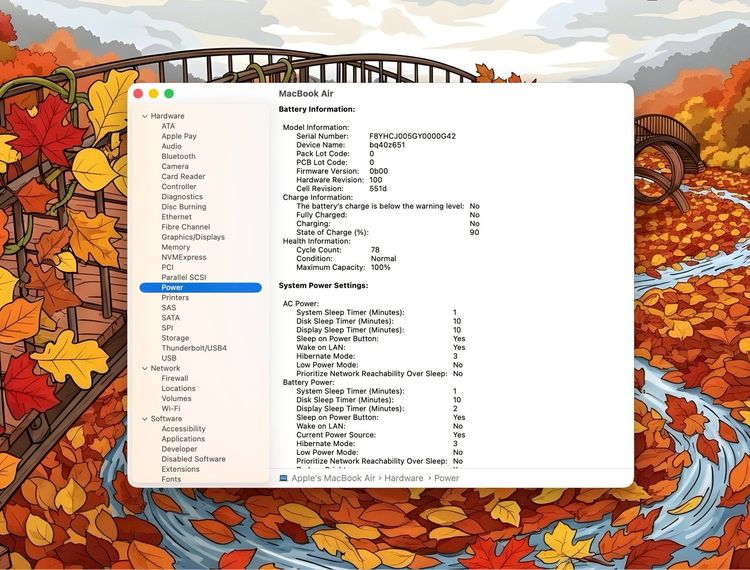The width and height of the screenshot is (750, 570).
Task: Click the Software category label
Action: click(166, 418)
